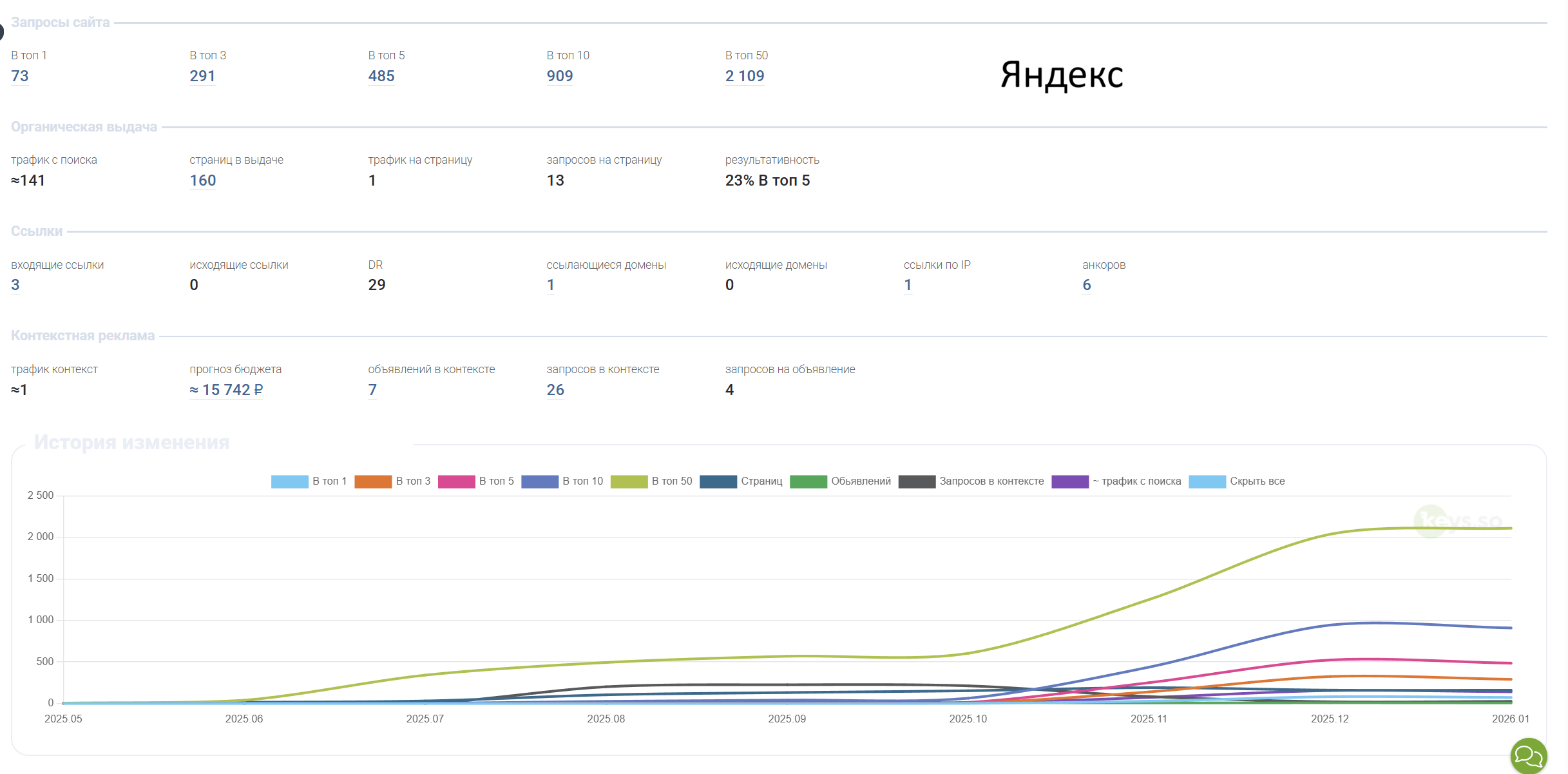1568x774 pixels.
Task: Click the blue В топ 10 legend swatch
Action: (540, 481)
